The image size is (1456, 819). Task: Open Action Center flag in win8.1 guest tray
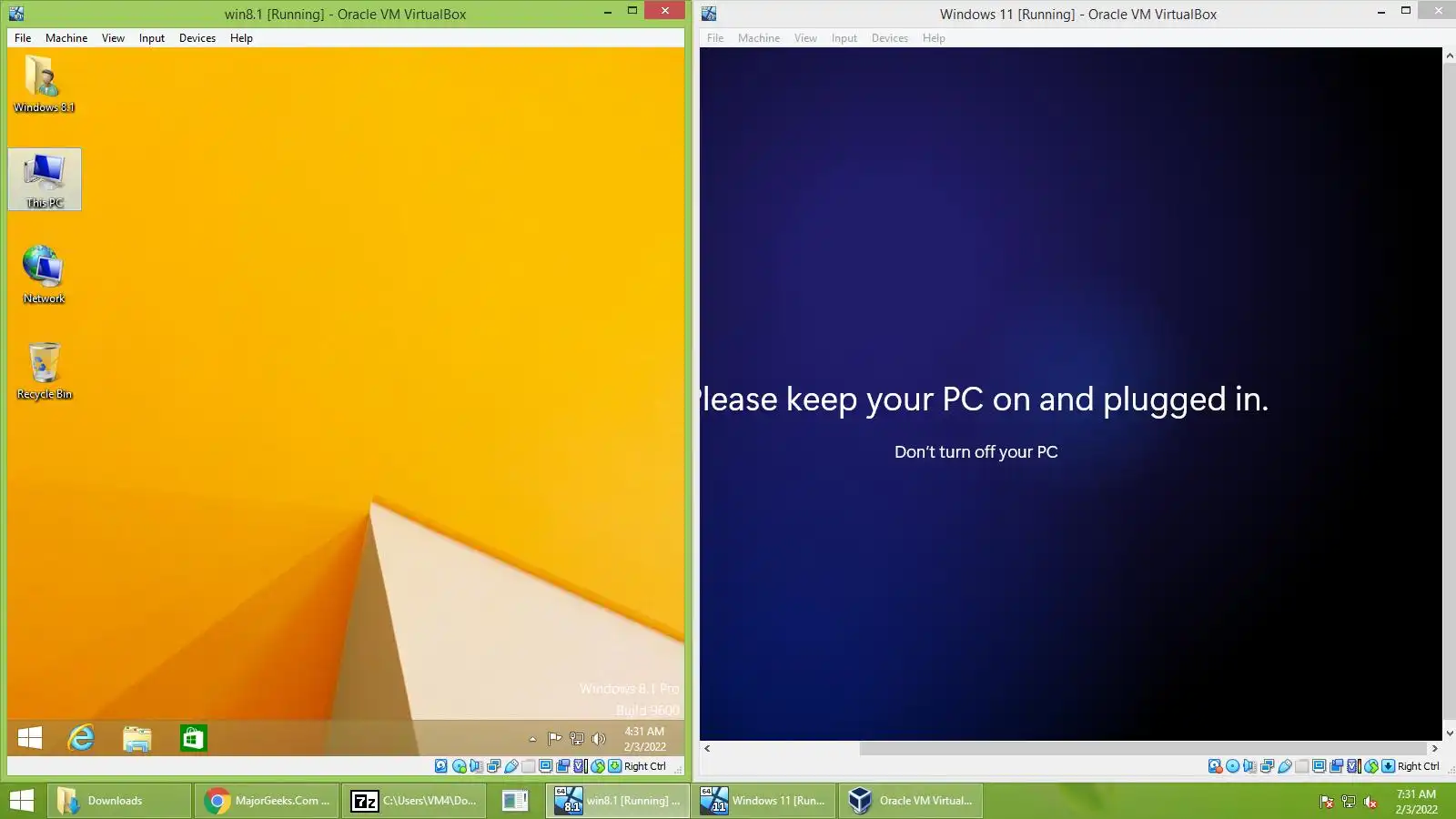(x=554, y=739)
